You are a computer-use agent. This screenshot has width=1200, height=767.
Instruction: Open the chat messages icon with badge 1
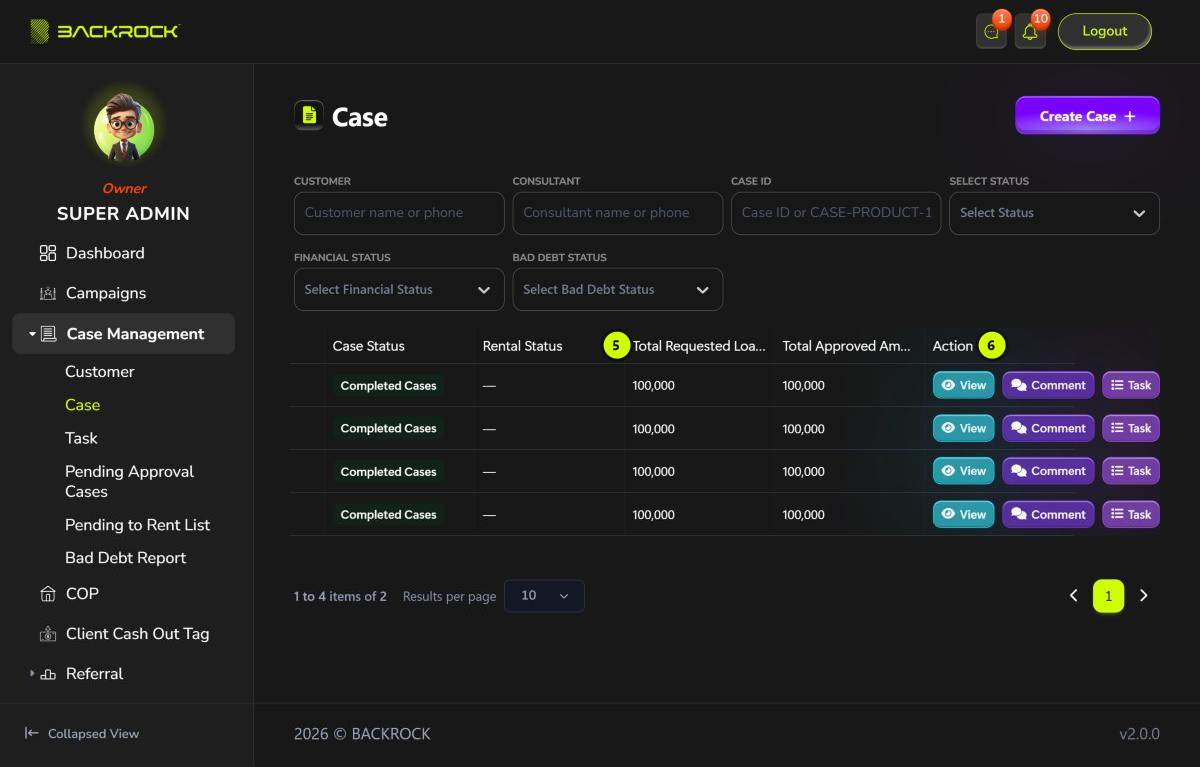tap(991, 32)
